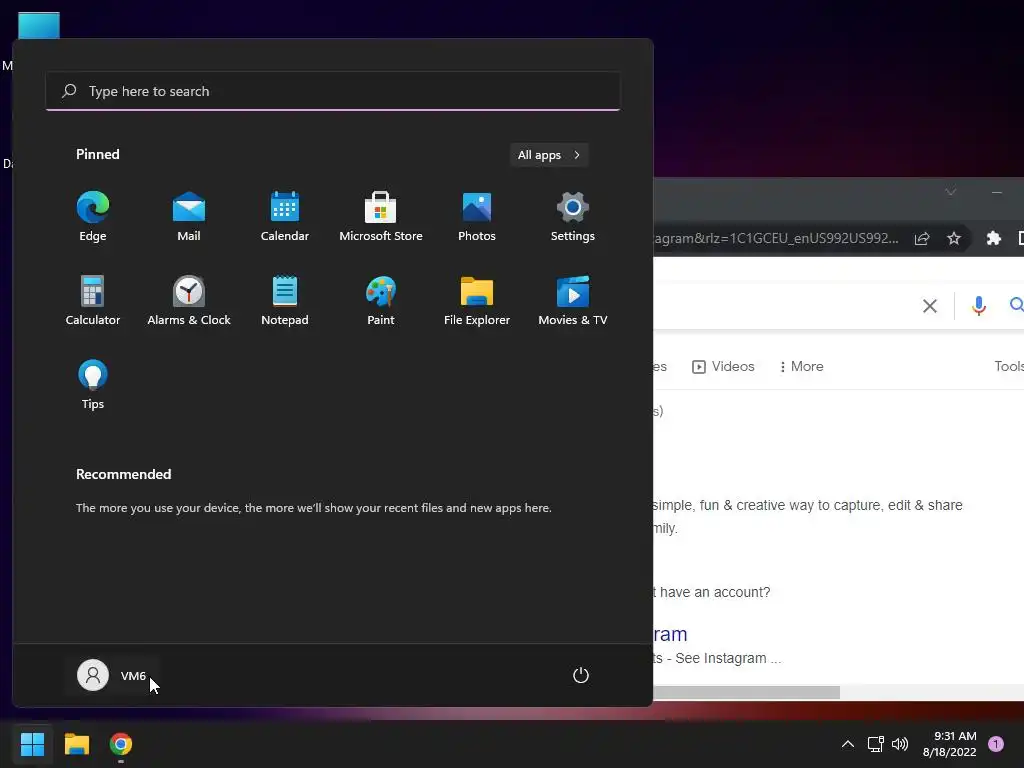Launch the Calculator app
Image resolution: width=1024 pixels, height=768 pixels.
coord(93,300)
